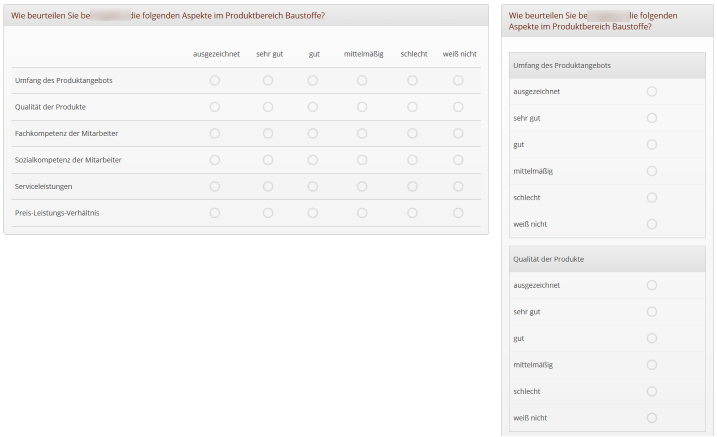This screenshot has width=717, height=437.
Task: Select 'ausgezeichnet' under Umfang des Produktangebots in right list
Action: pyautogui.click(x=652, y=91)
